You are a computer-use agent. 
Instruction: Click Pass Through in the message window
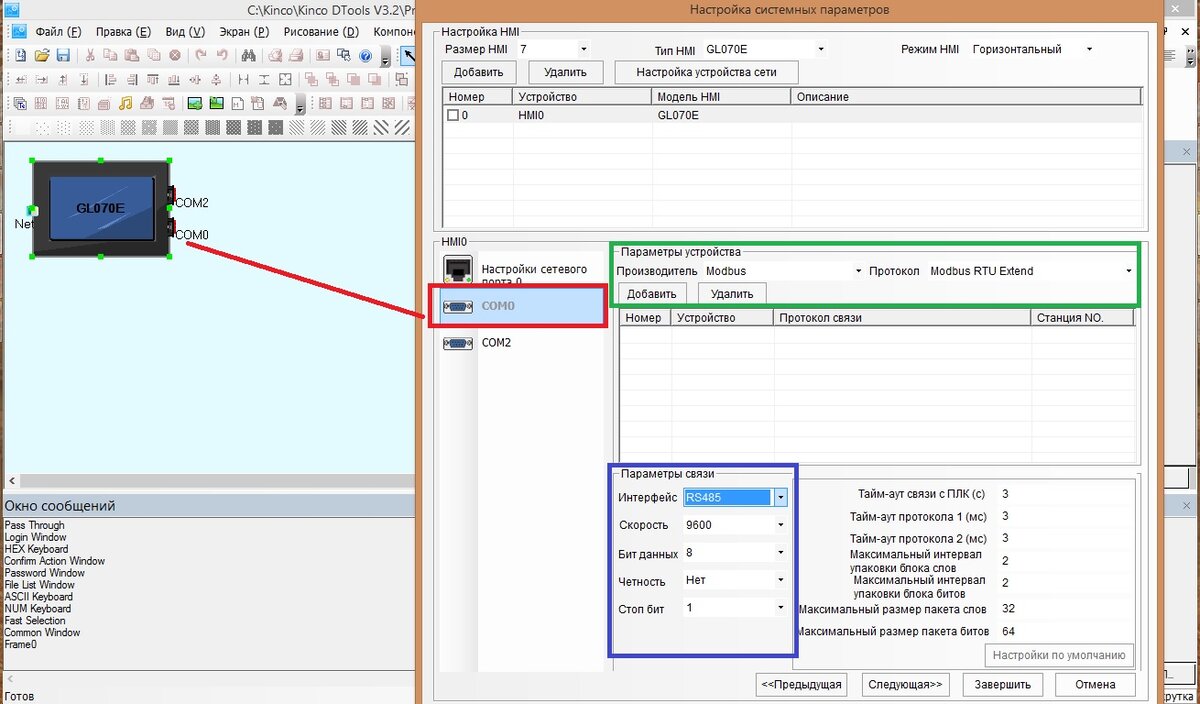tap(34, 525)
